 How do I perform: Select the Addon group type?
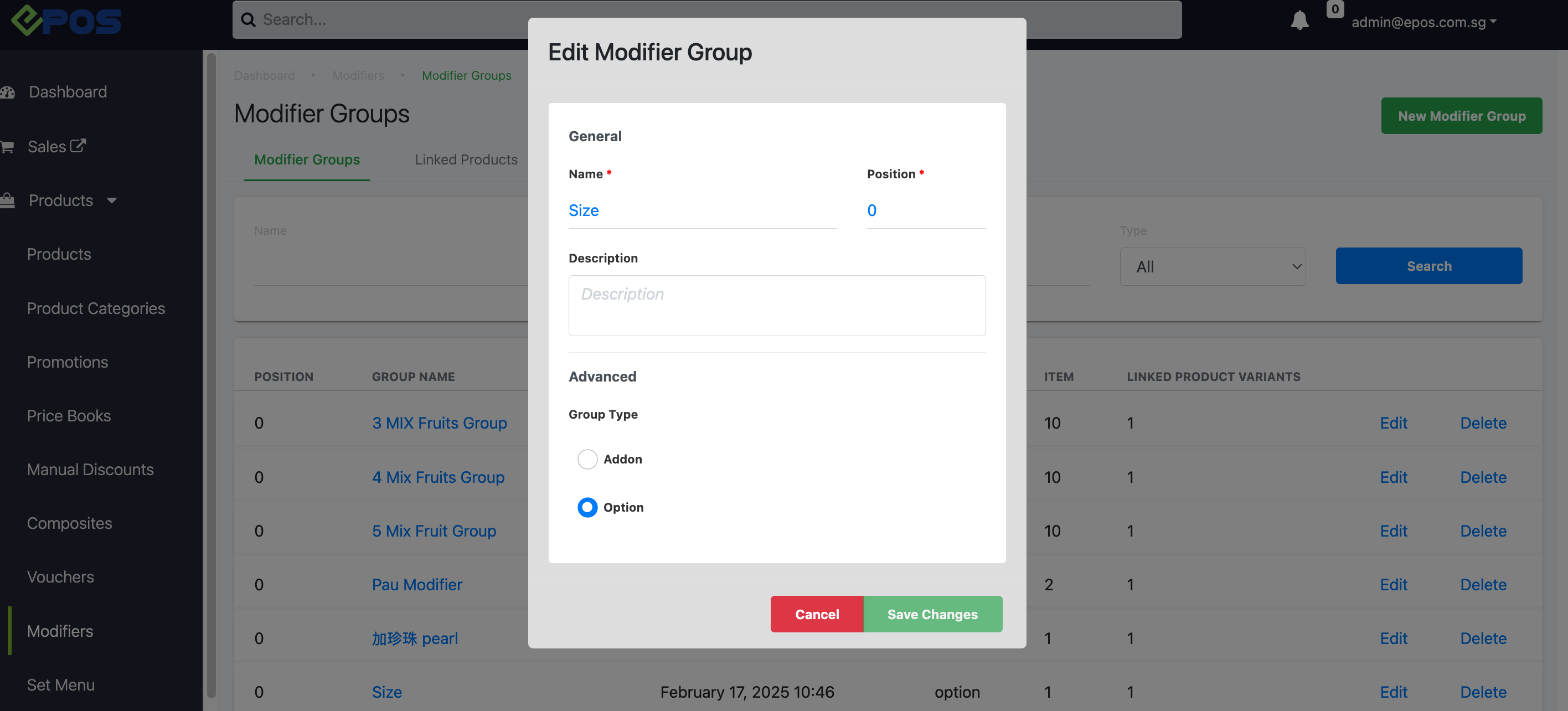click(587, 459)
